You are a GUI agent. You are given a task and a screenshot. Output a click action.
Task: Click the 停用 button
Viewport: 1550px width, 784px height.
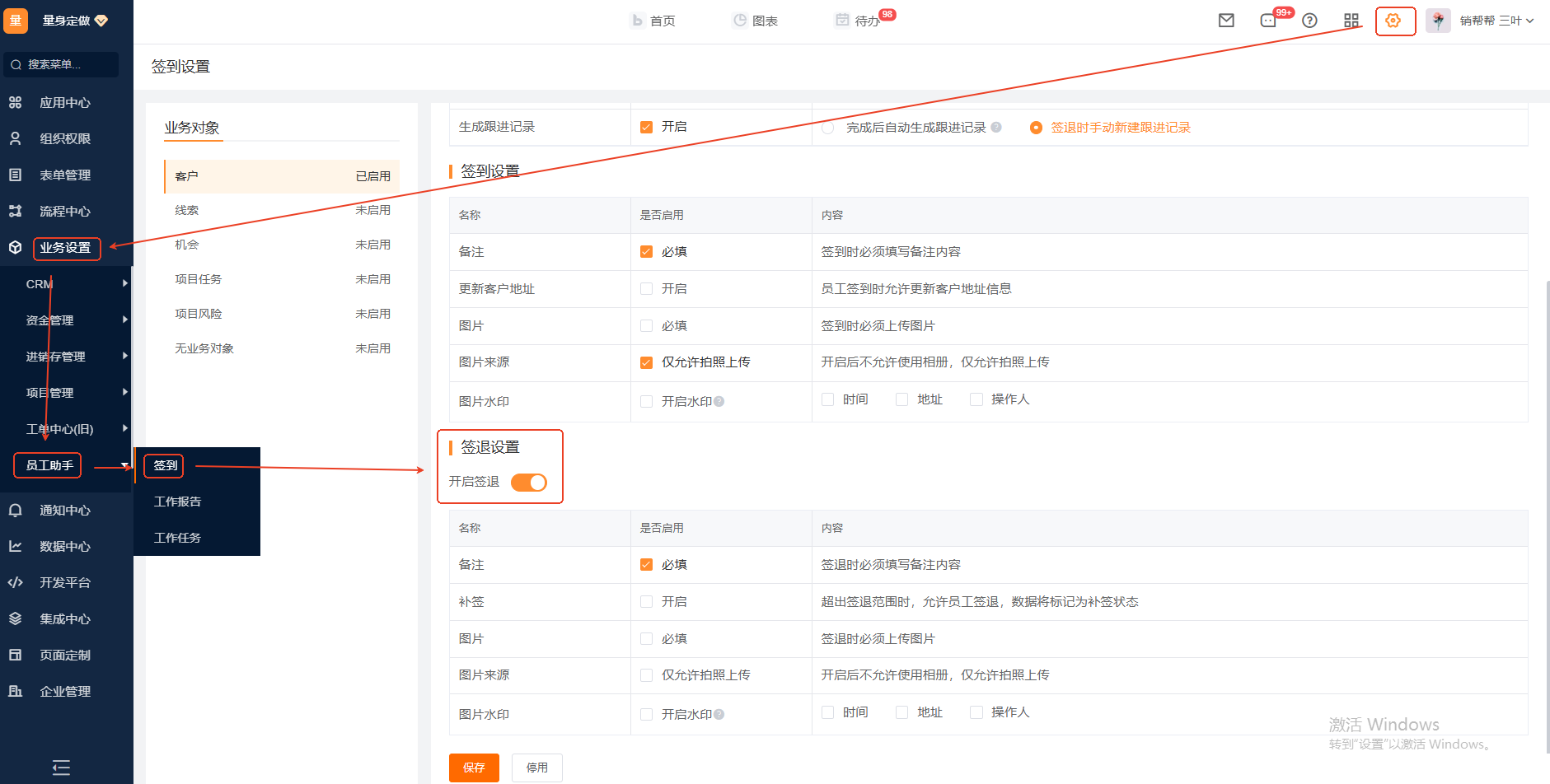(537, 768)
